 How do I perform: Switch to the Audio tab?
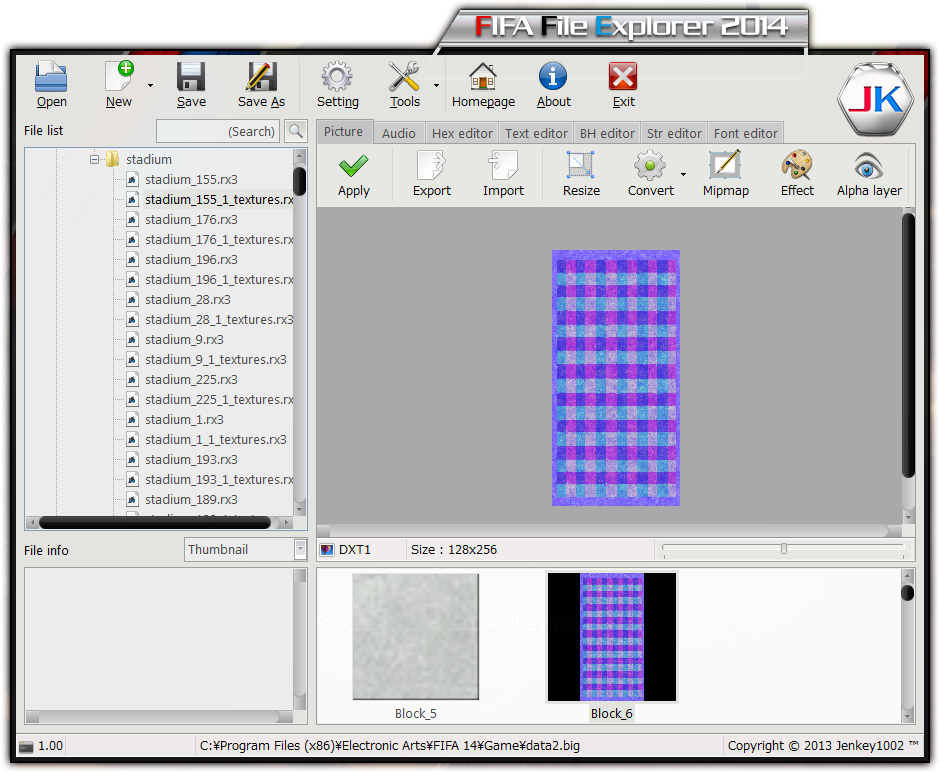pyautogui.click(x=399, y=133)
